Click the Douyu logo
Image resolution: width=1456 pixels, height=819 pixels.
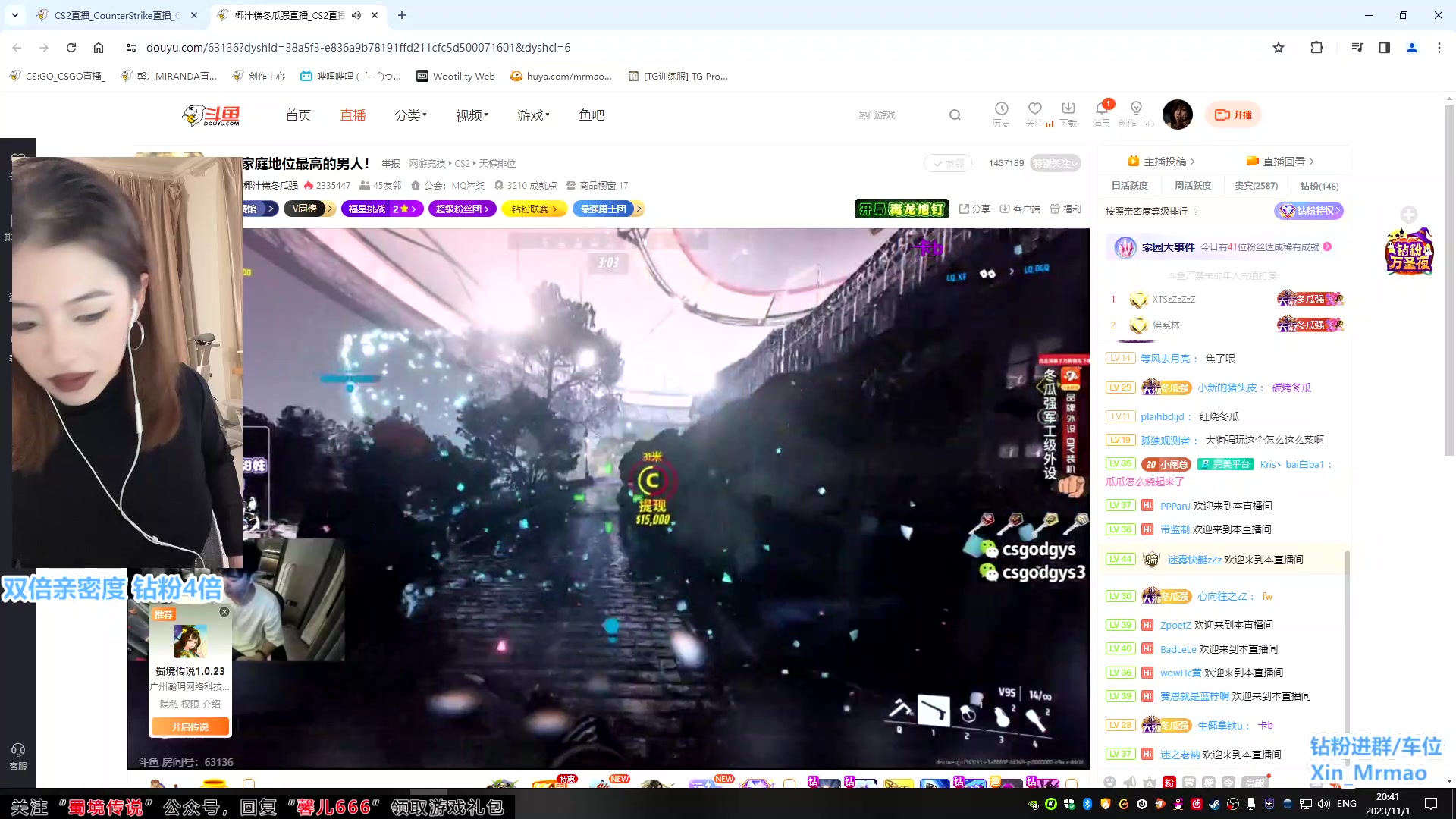pos(212,115)
